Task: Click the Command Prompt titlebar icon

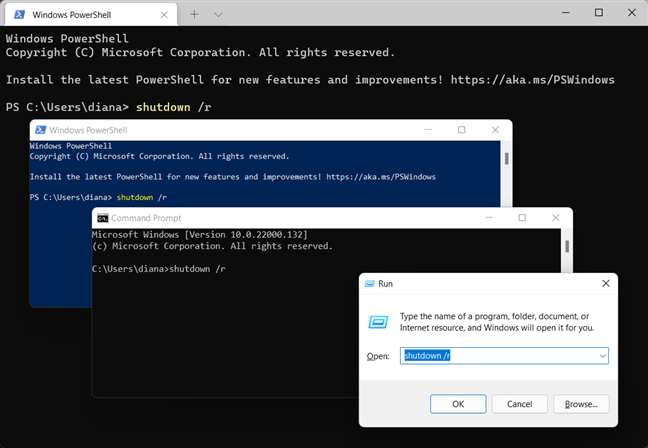Action: click(102, 218)
